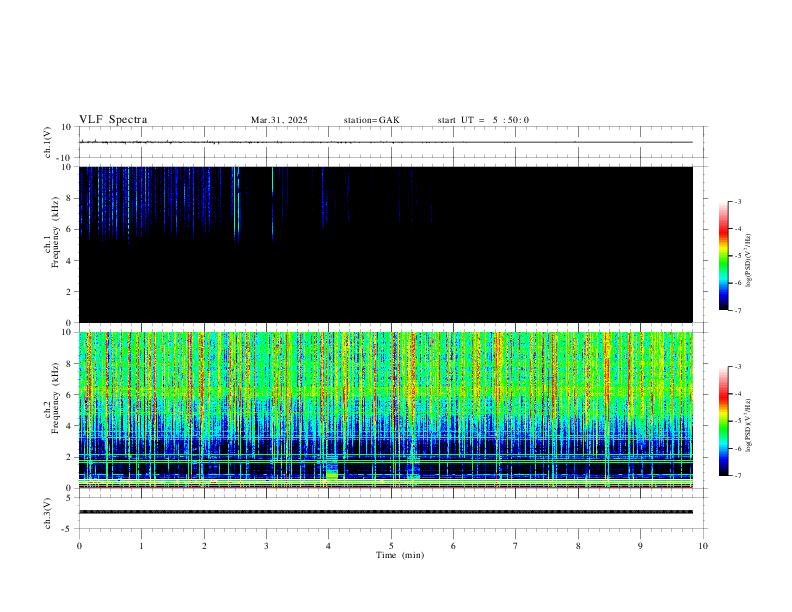Click the ch.1 spectrogram color scale bar
The image size is (792, 612).
click(x=724, y=256)
